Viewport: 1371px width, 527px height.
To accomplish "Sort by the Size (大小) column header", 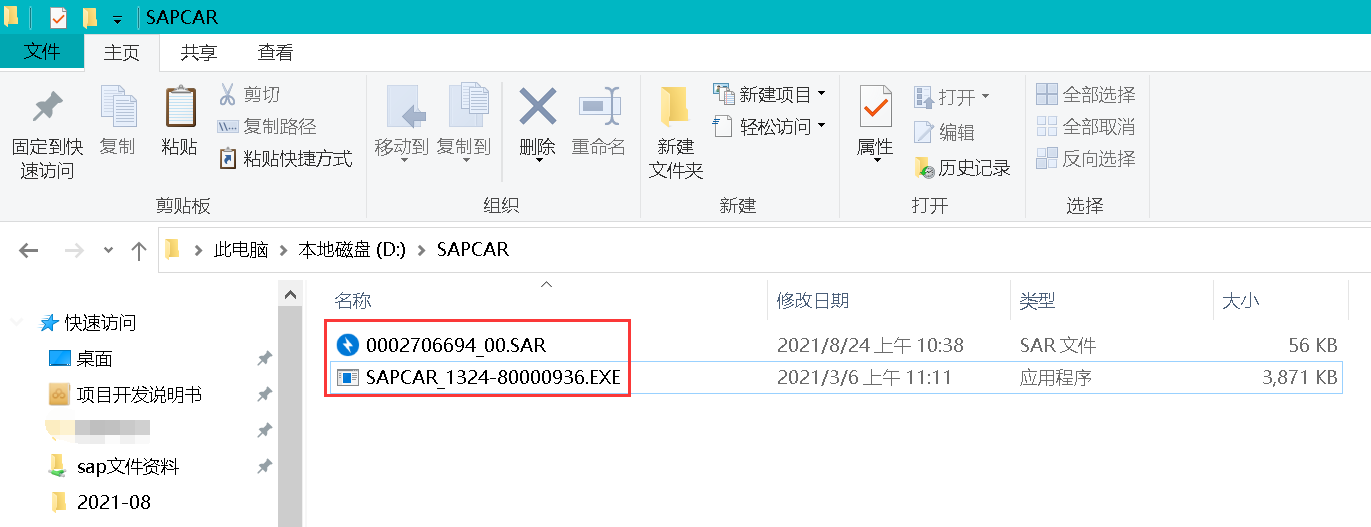I will 1241,301.
